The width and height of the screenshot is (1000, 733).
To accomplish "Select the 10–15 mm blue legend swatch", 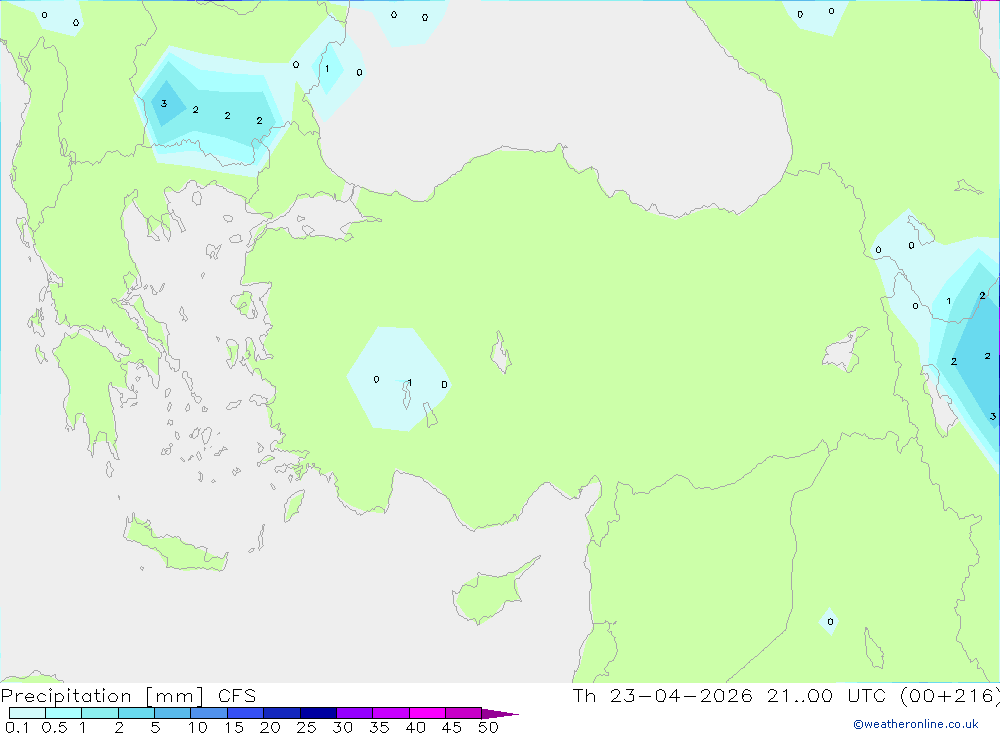I will (x=209, y=713).
